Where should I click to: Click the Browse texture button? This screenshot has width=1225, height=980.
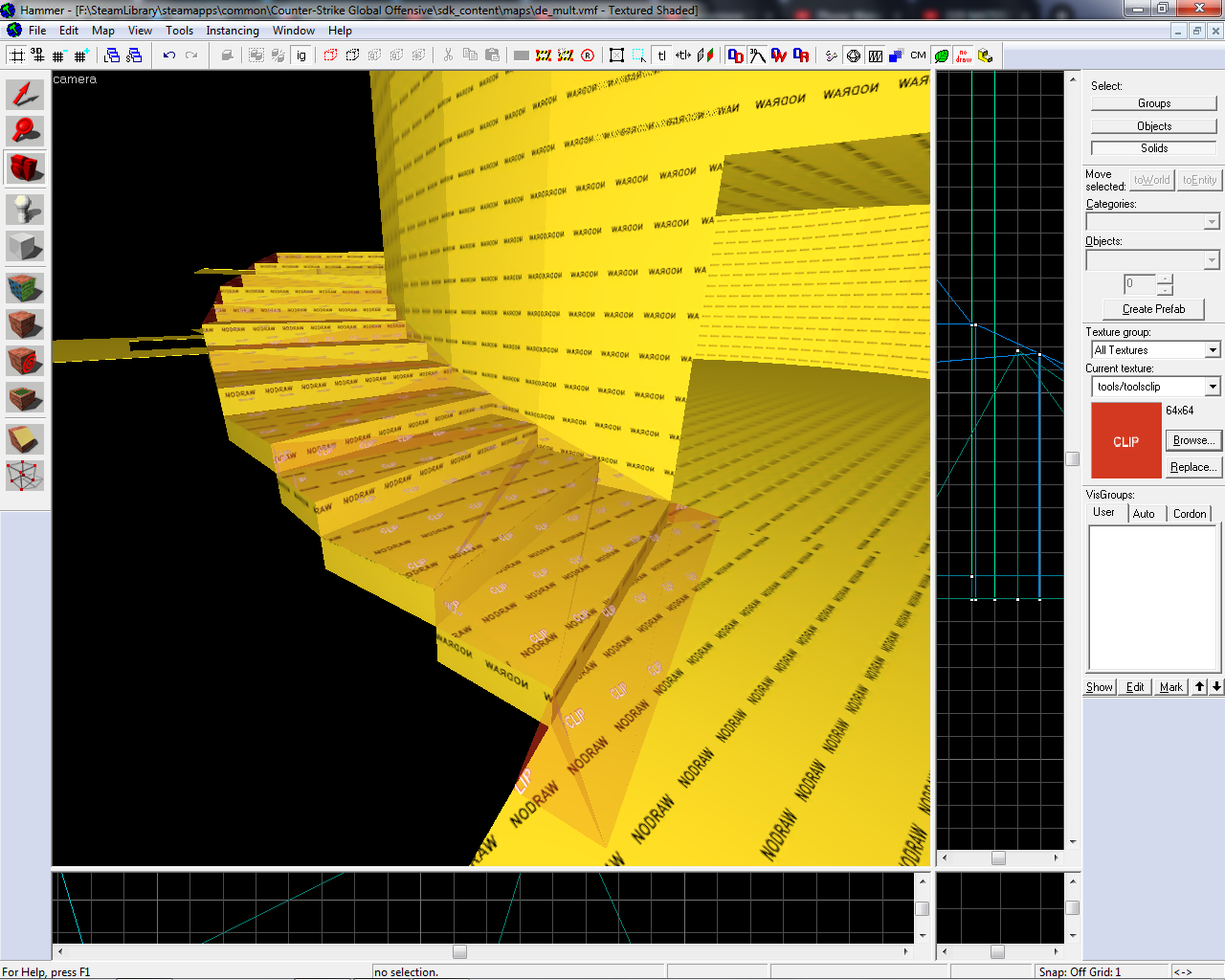pos(1193,440)
